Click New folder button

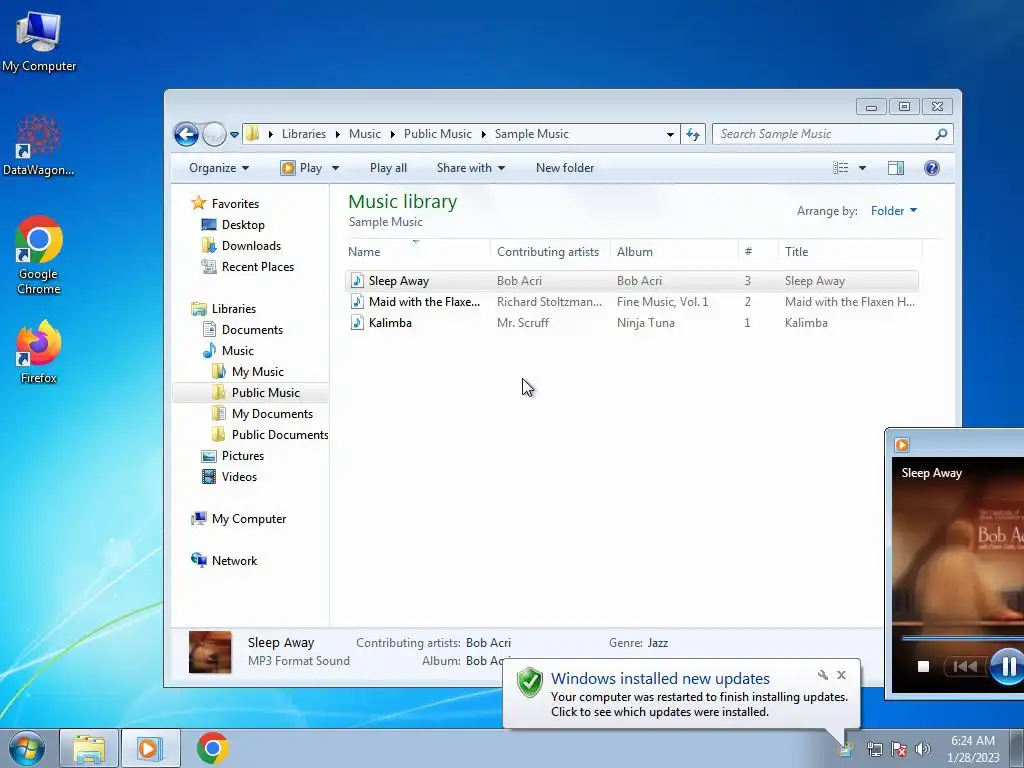(565, 168)
